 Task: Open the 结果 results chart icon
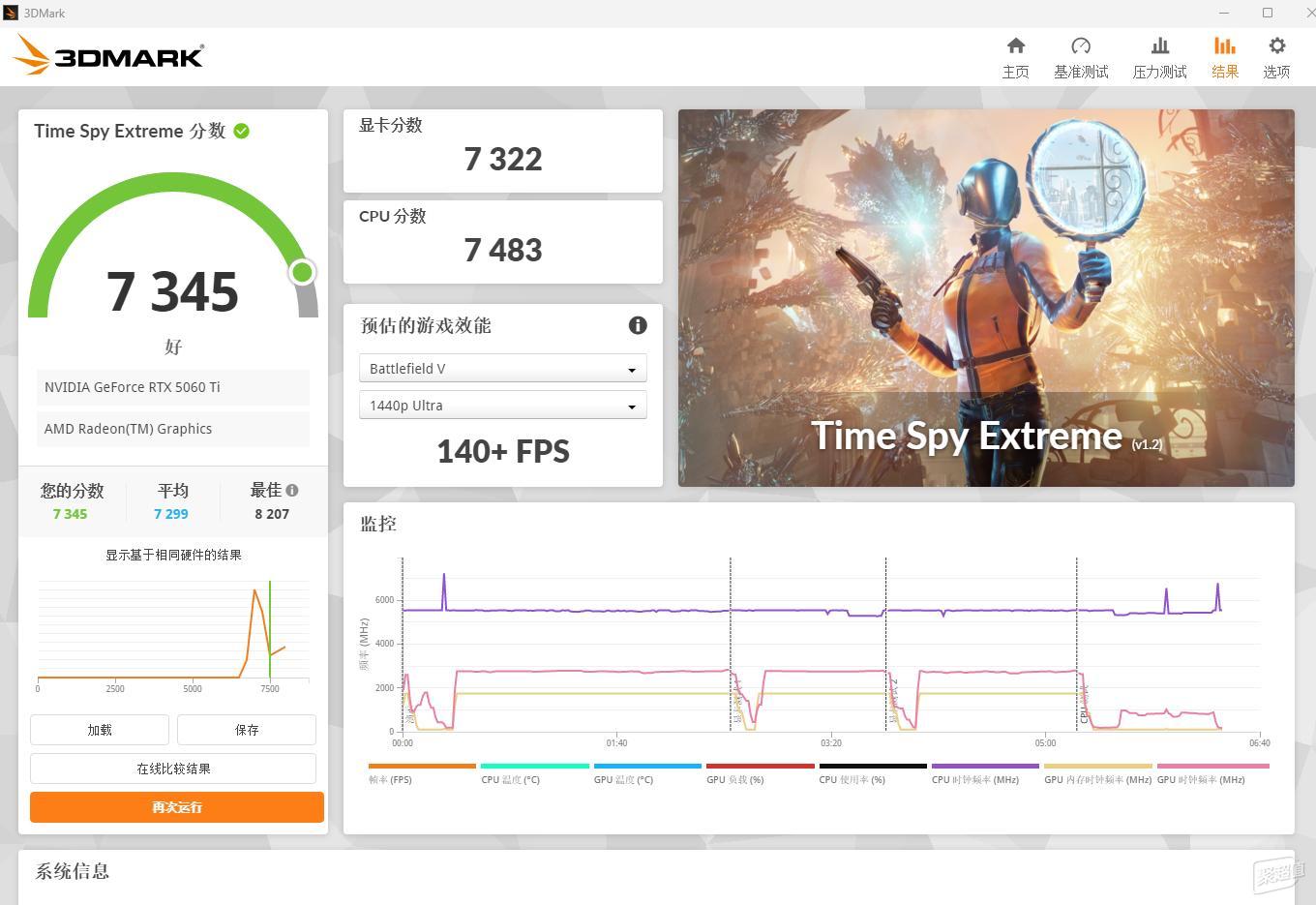click(x=1225, y=45)
